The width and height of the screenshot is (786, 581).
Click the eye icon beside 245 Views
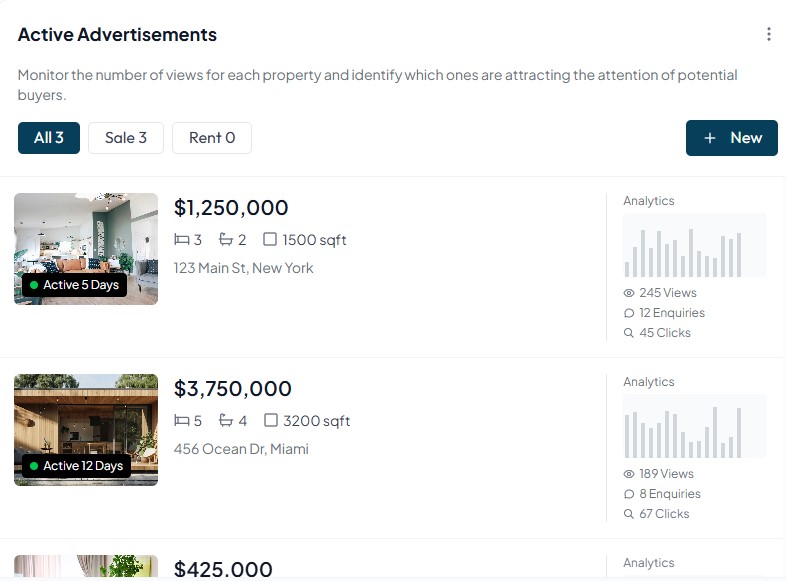coord(629,293)
